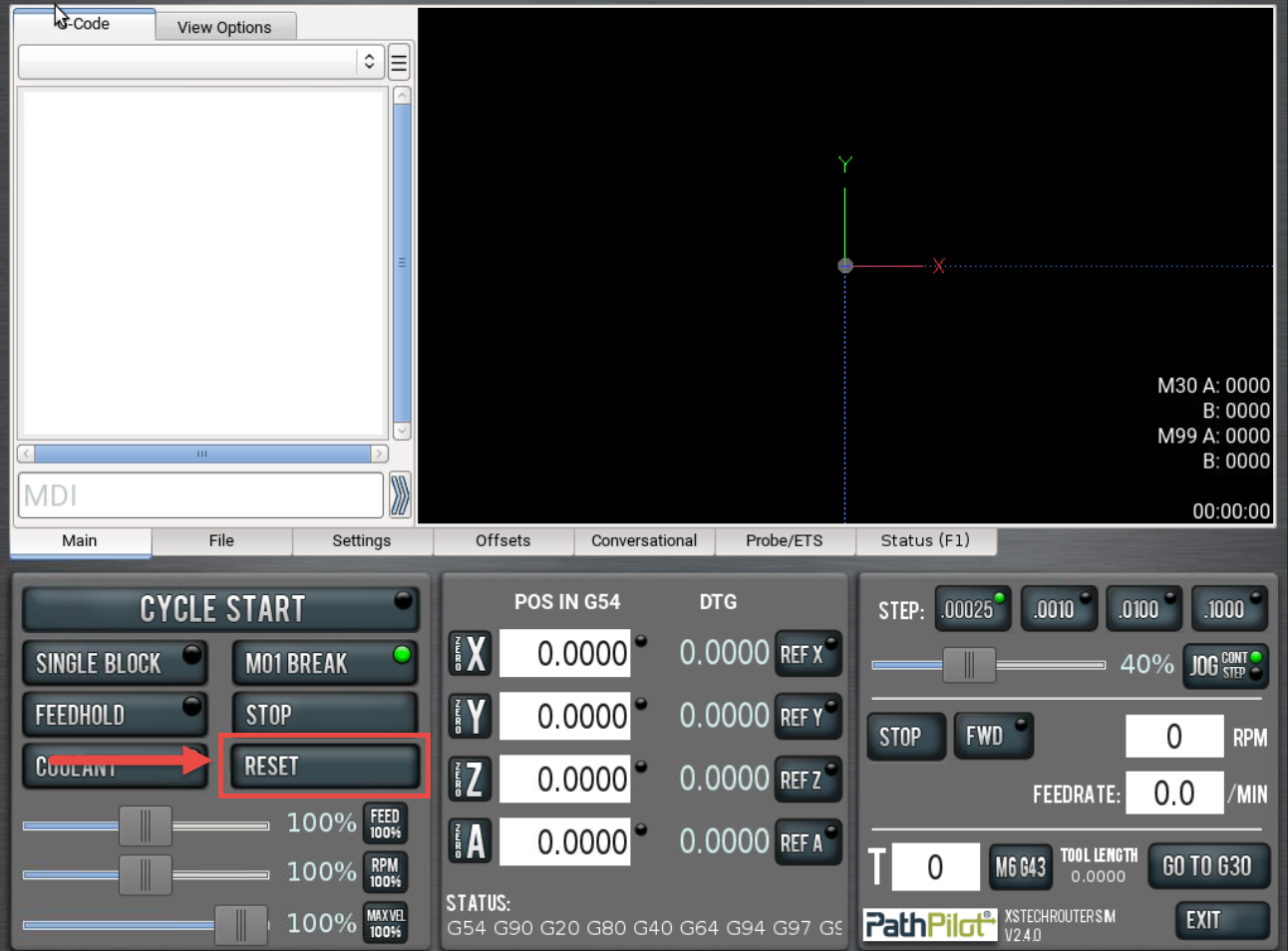
Task: Toggle the M01 Break option
Action: pyautogui.click(x=324, y=664)
